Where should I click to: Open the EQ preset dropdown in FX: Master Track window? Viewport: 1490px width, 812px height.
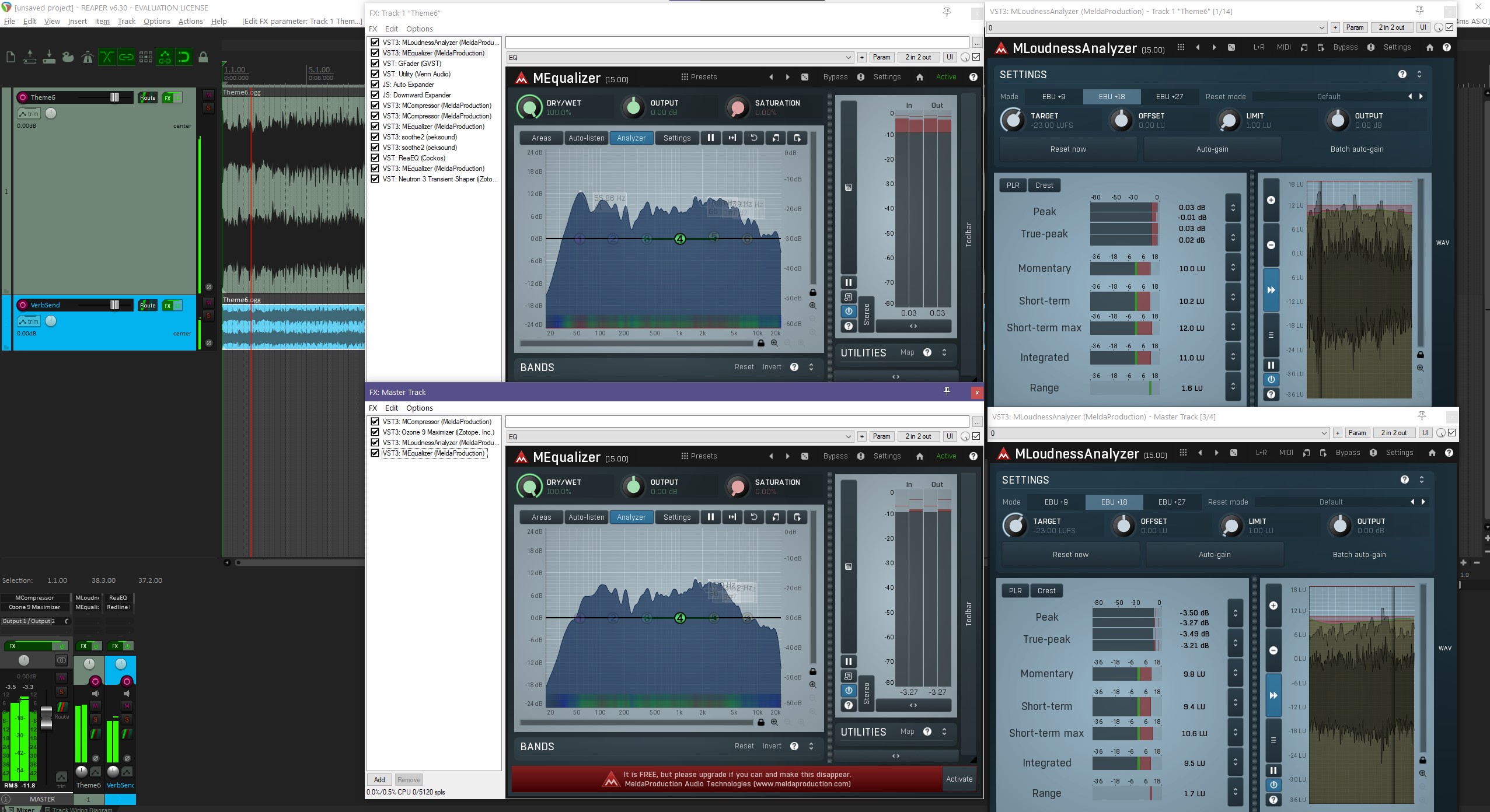click(x=679, y=436)
